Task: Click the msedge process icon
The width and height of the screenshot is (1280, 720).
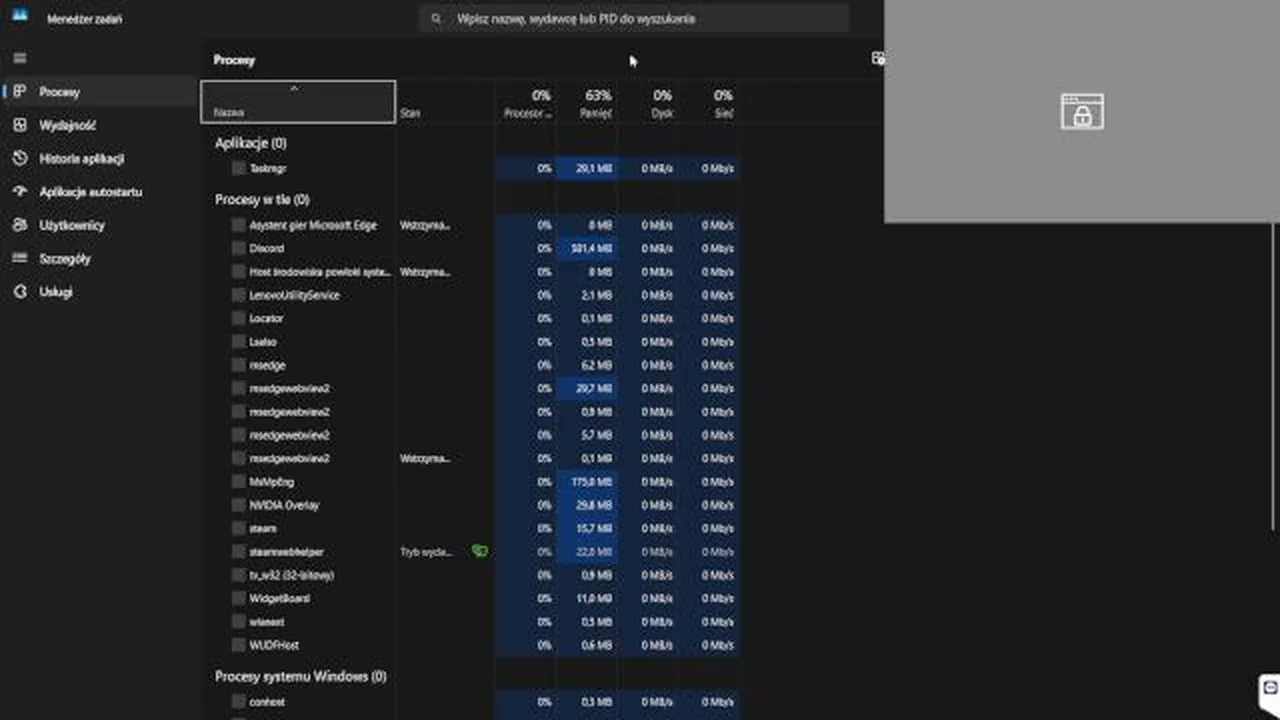Action: [x=238, y=365]
